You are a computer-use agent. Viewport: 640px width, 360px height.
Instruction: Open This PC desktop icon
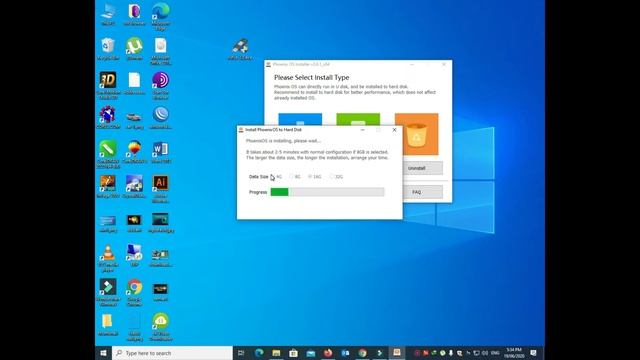(108, 14)
